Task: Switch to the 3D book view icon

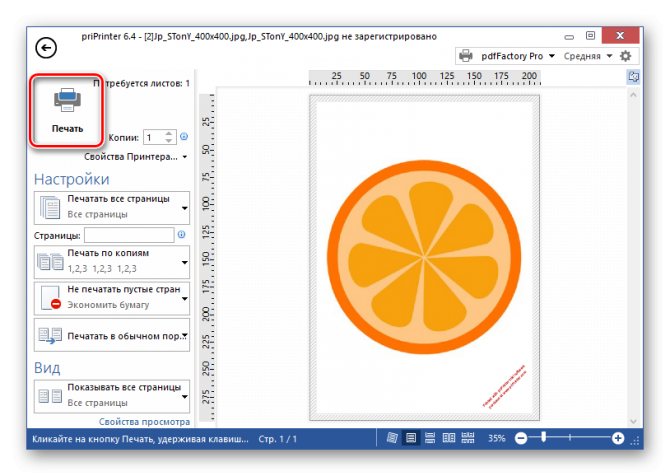Action: click(392, 438)
